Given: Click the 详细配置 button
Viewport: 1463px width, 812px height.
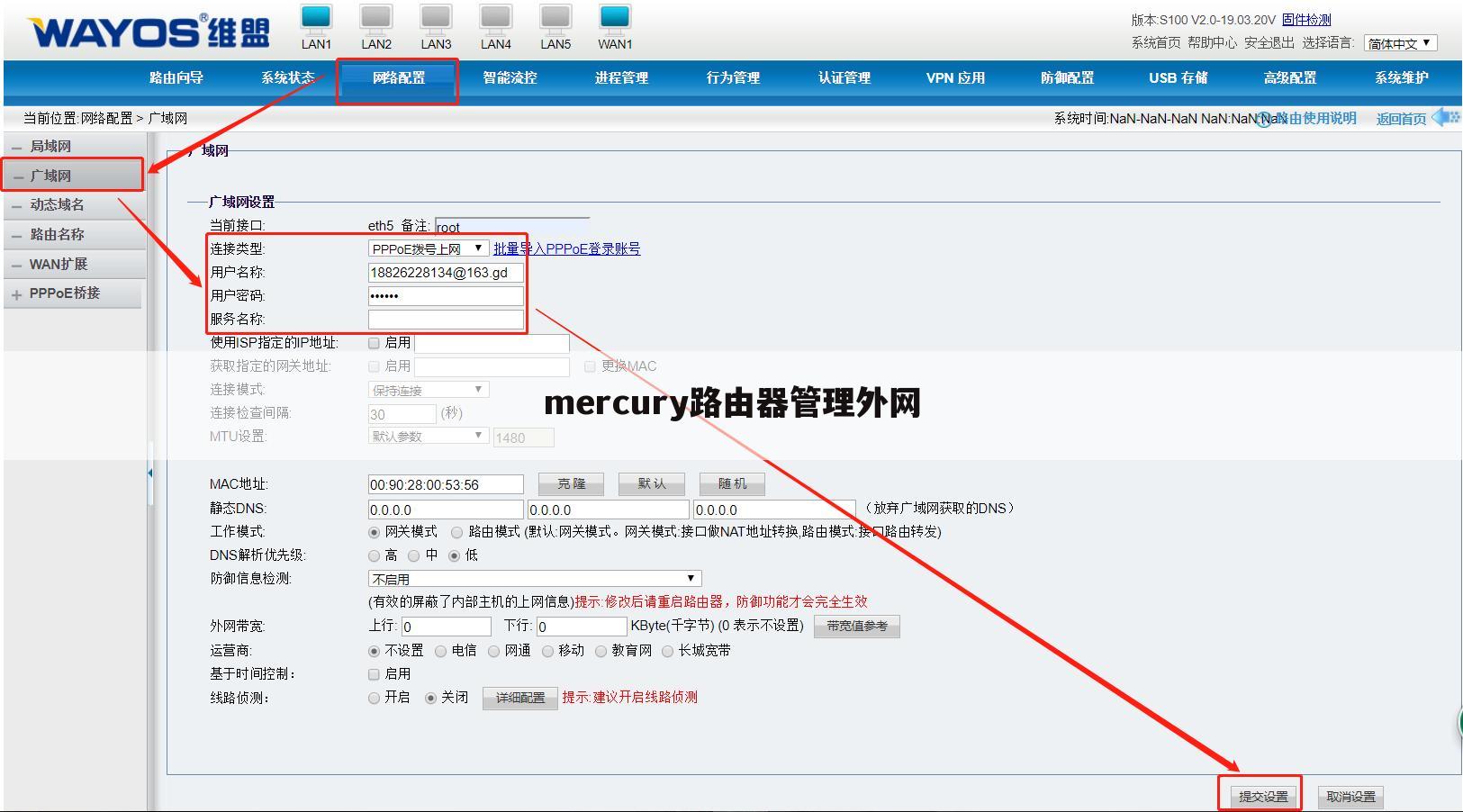Looking at the screenshot, I should tap(520, 699).
